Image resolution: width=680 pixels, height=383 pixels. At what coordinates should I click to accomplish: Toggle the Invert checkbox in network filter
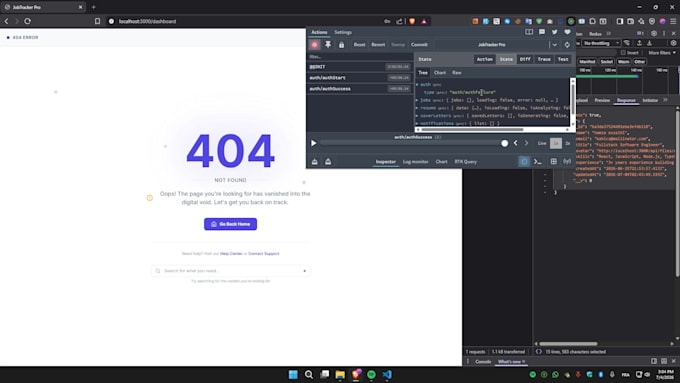point(623,52)
